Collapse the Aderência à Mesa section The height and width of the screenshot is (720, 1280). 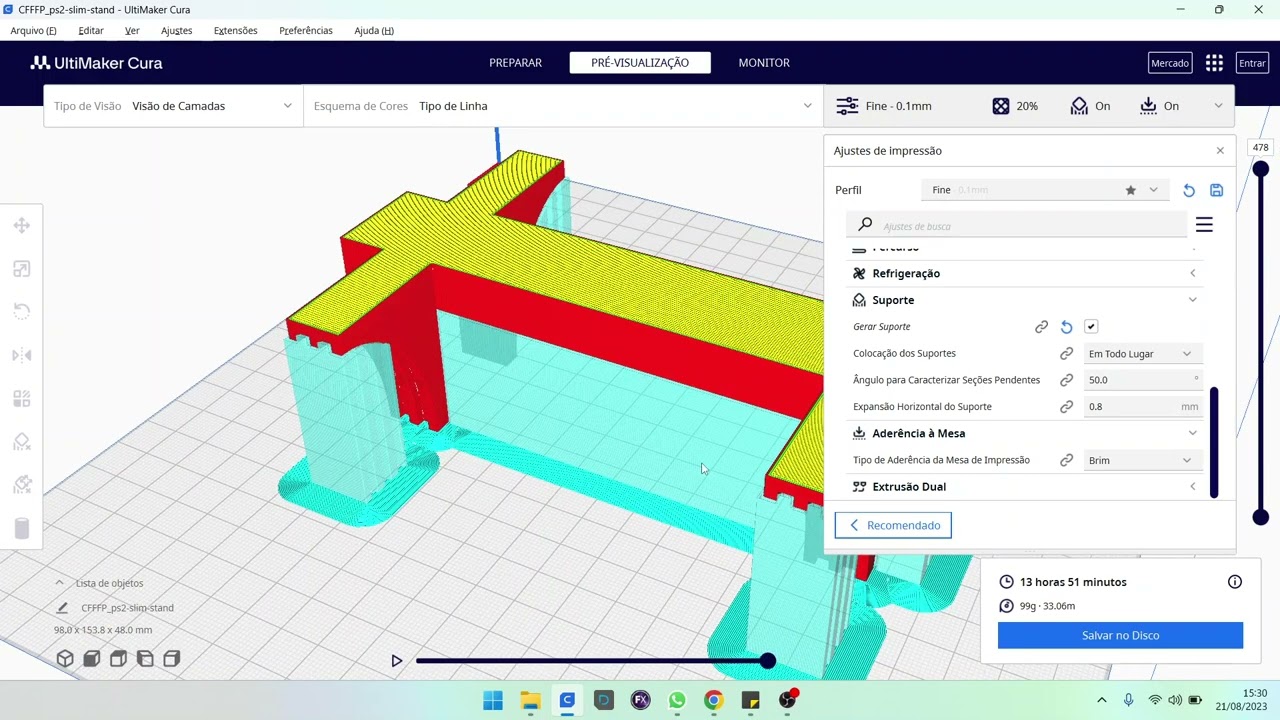[x=1025, y=433]
